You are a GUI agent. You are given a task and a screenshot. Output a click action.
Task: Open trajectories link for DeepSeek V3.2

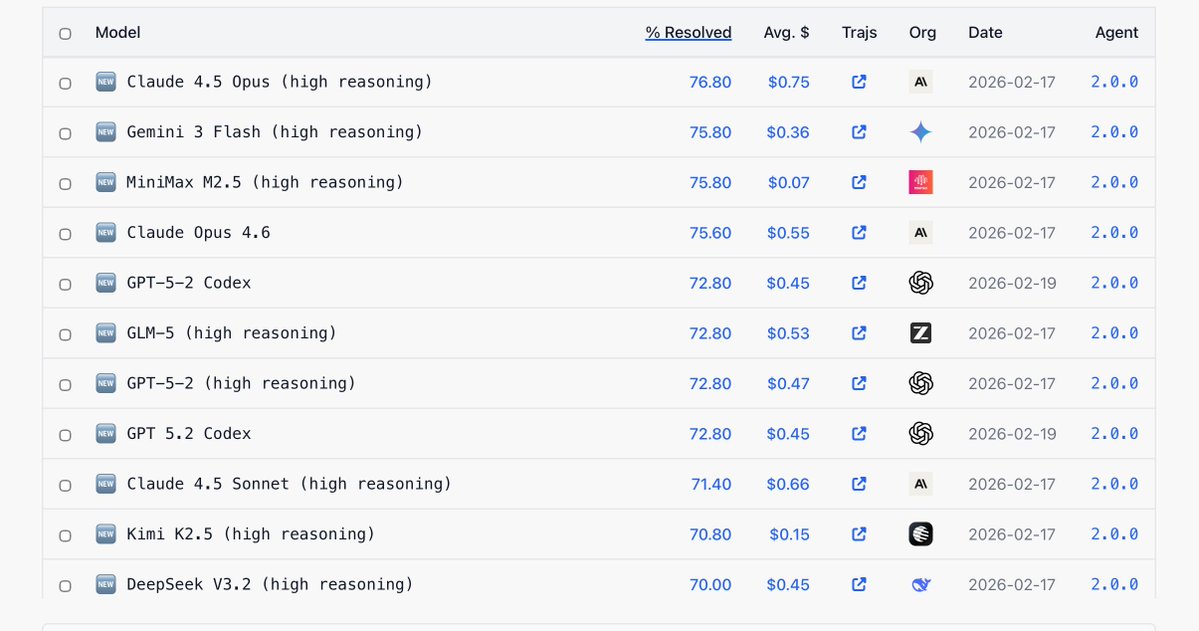[x=859, y=584]
